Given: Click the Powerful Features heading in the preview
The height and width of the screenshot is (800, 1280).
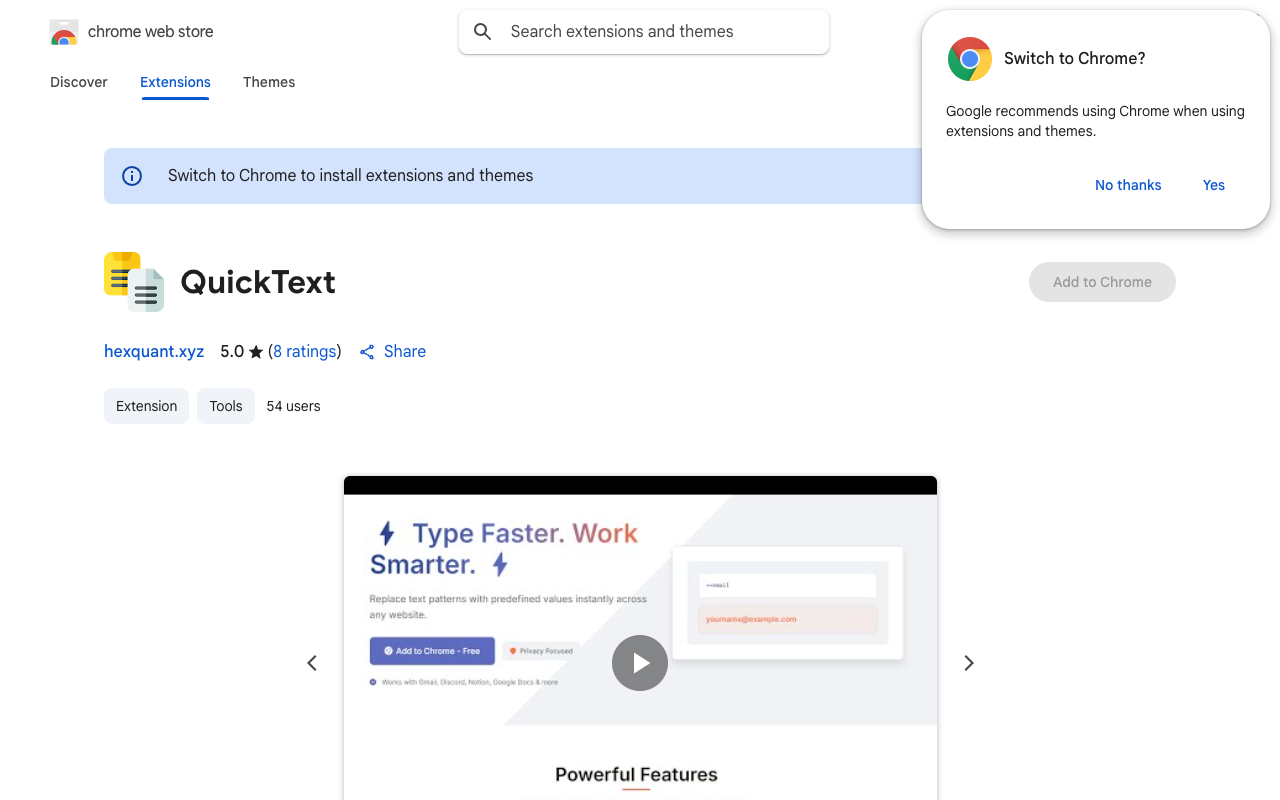Looking at the screenshot, I should coord(636,774).
